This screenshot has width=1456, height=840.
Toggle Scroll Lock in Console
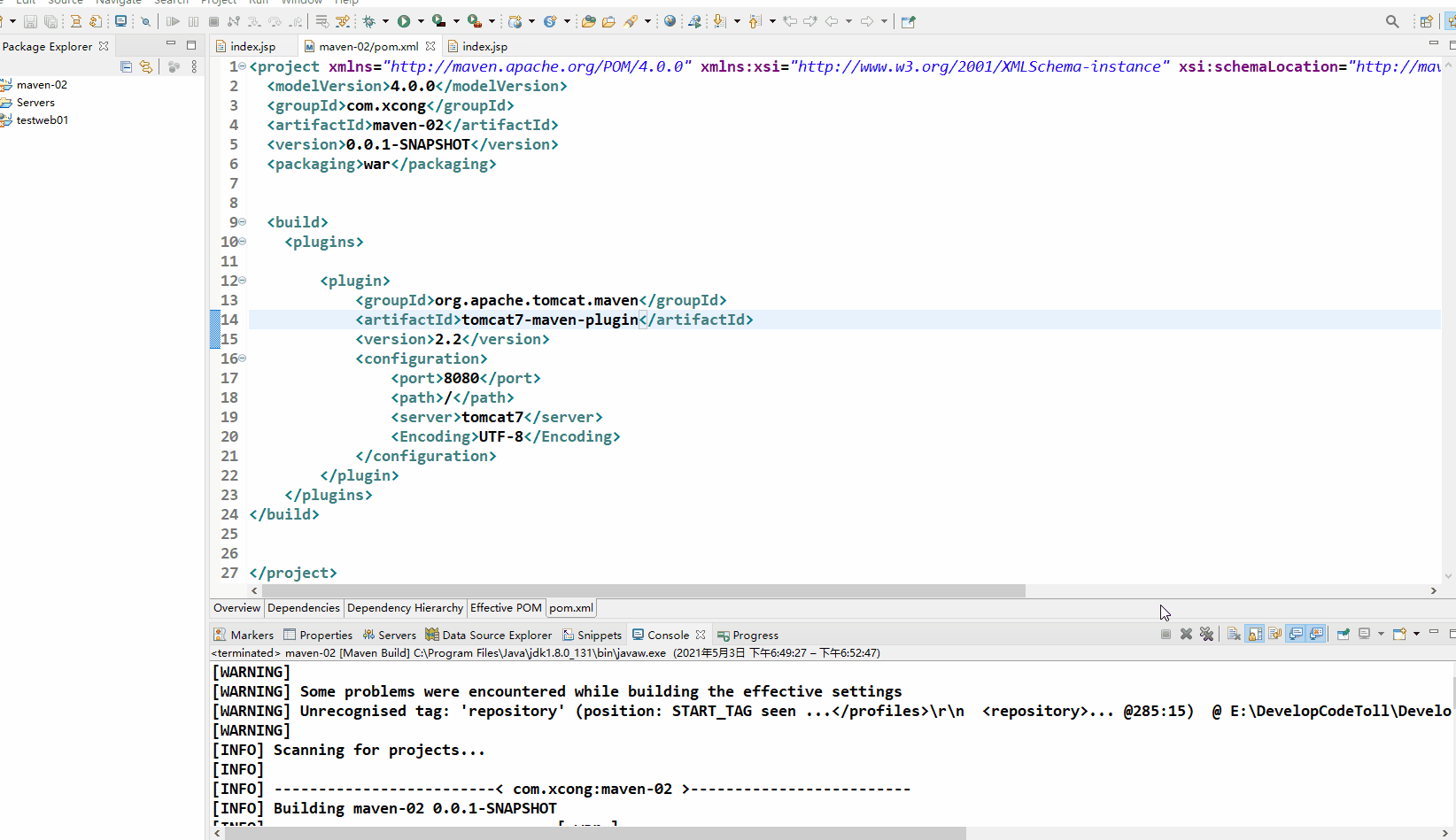[x=1255, y=634]
